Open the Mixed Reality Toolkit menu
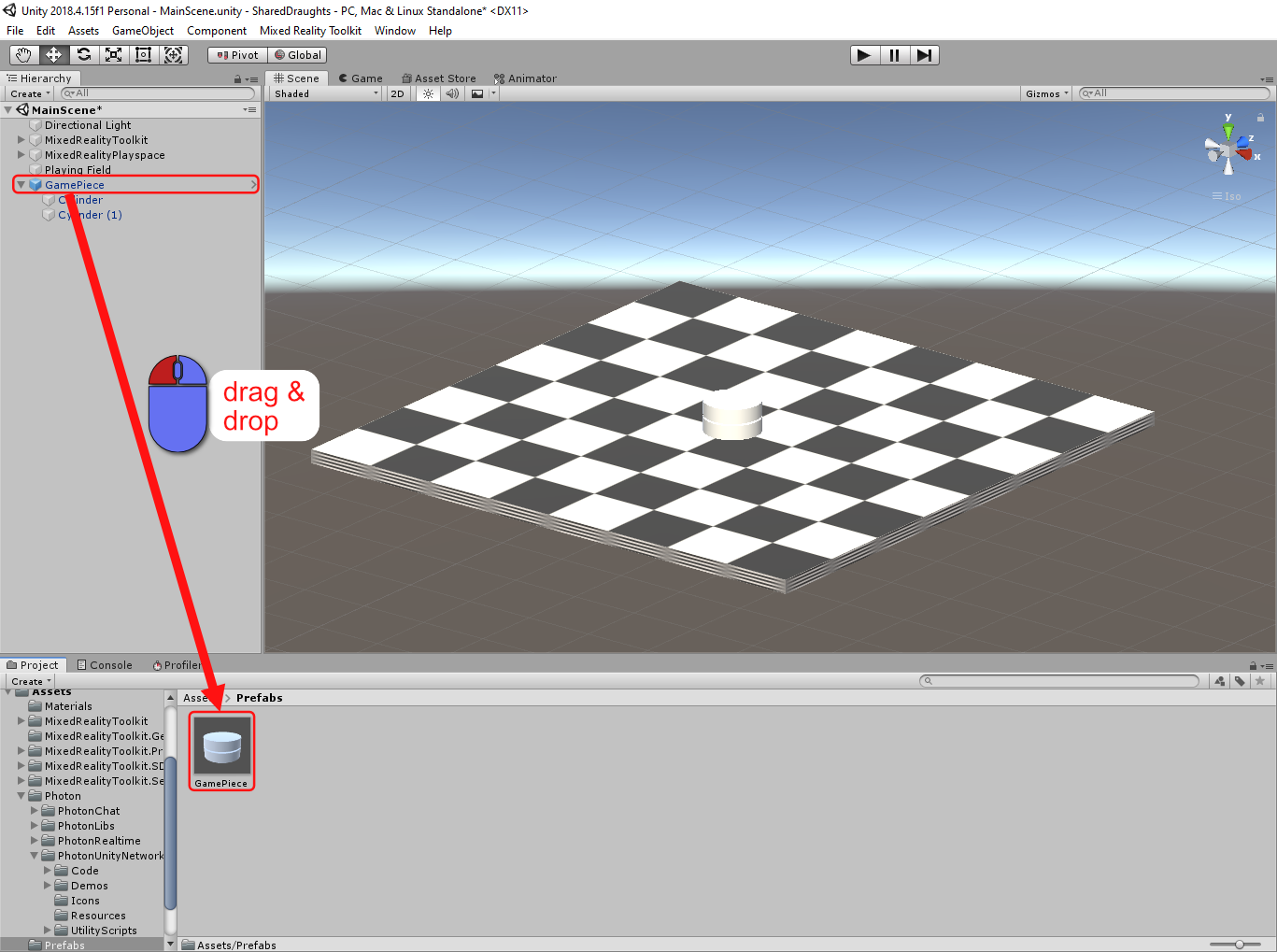 [x=310, y=31]
